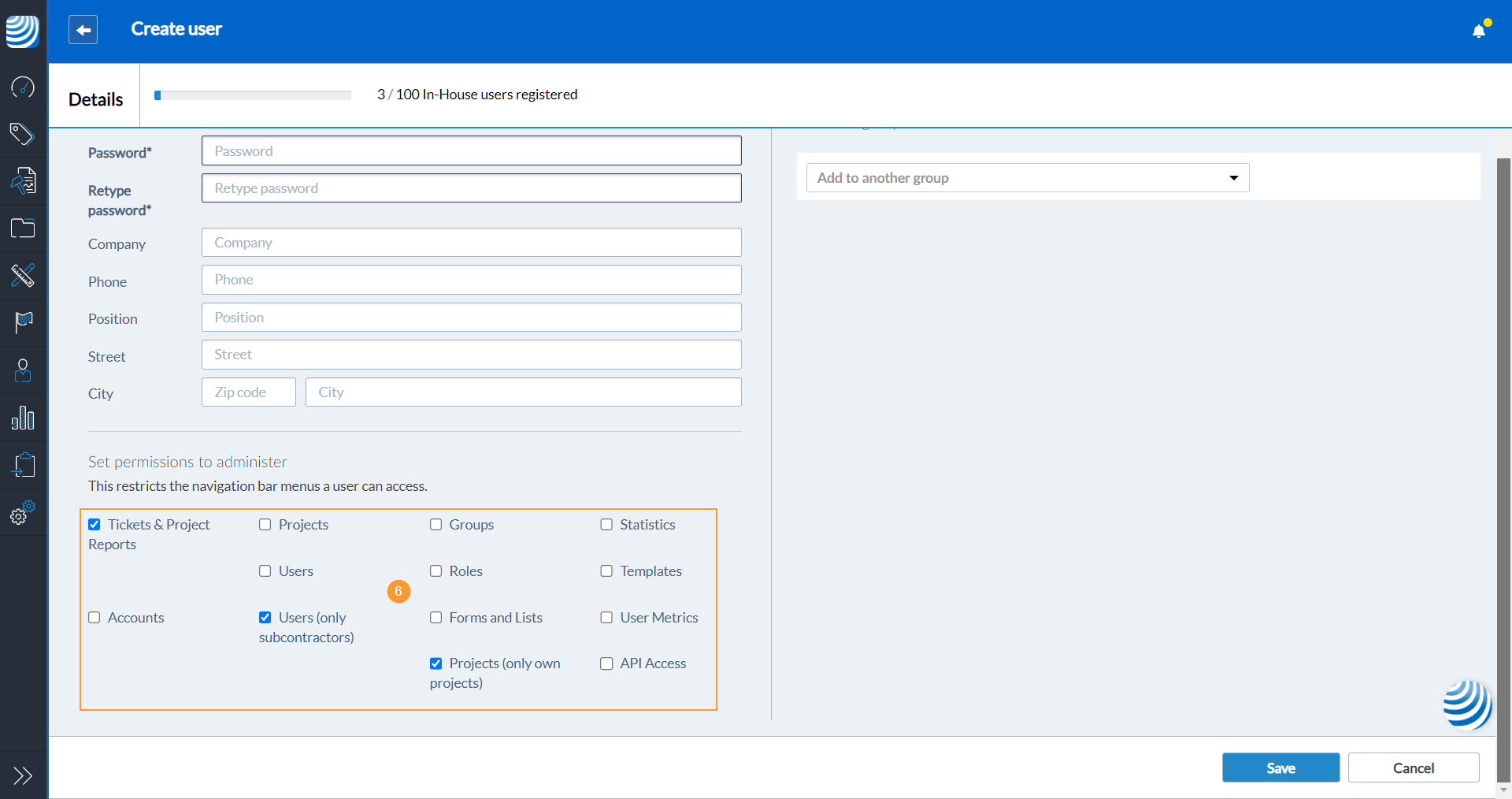Uncheck Users (only subcontractors) checkbox
Viewport: 1512px width, 799px height.
(265, 618)
